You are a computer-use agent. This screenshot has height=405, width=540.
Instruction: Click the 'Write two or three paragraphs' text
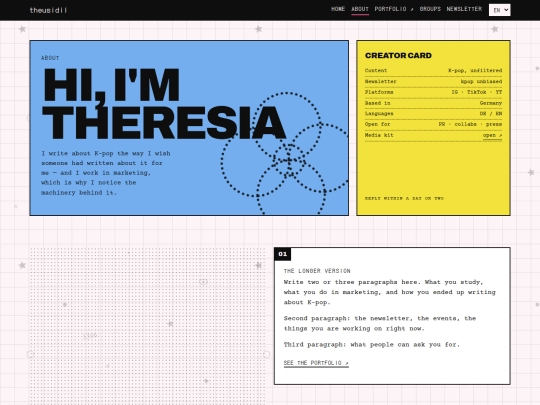click(x=390, y=292)
